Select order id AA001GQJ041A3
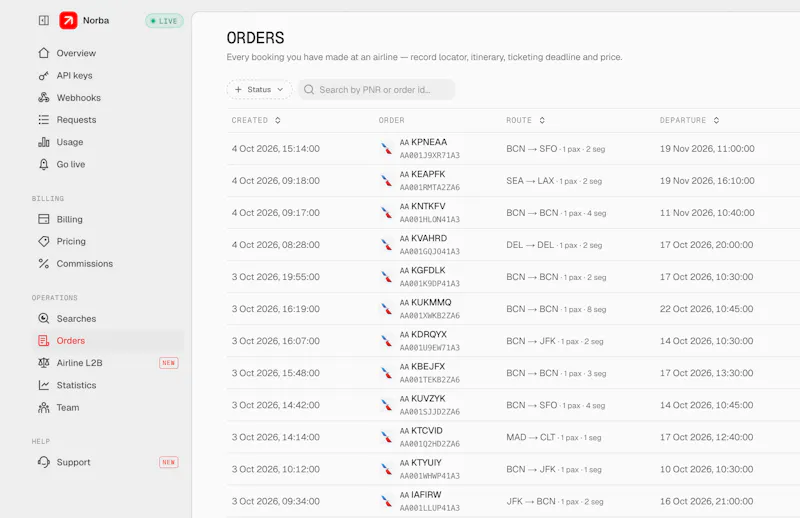The image size is (800, 518). coord(430,252)
